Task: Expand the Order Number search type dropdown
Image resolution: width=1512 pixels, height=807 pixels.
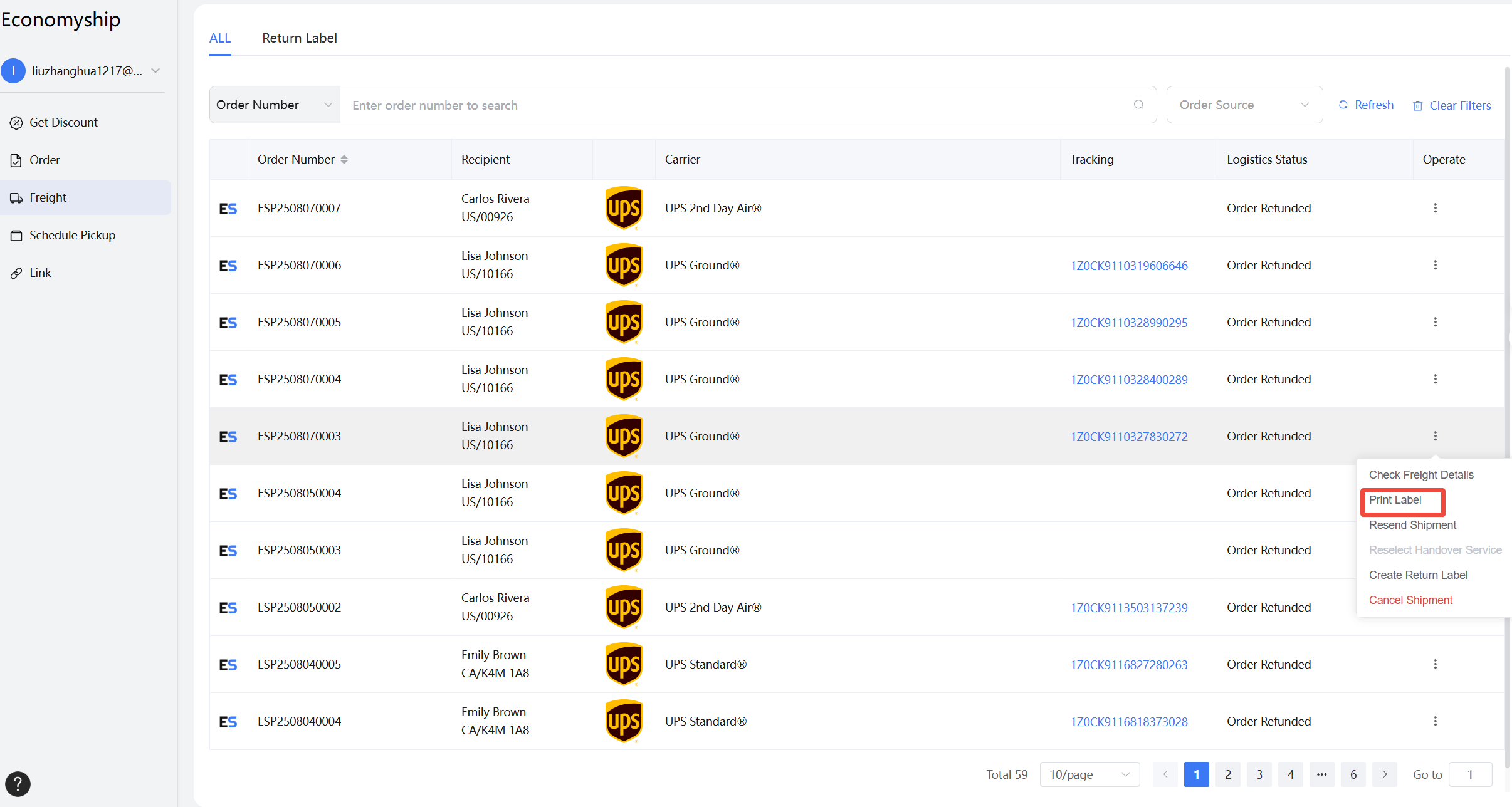Action: coord(275,105)
